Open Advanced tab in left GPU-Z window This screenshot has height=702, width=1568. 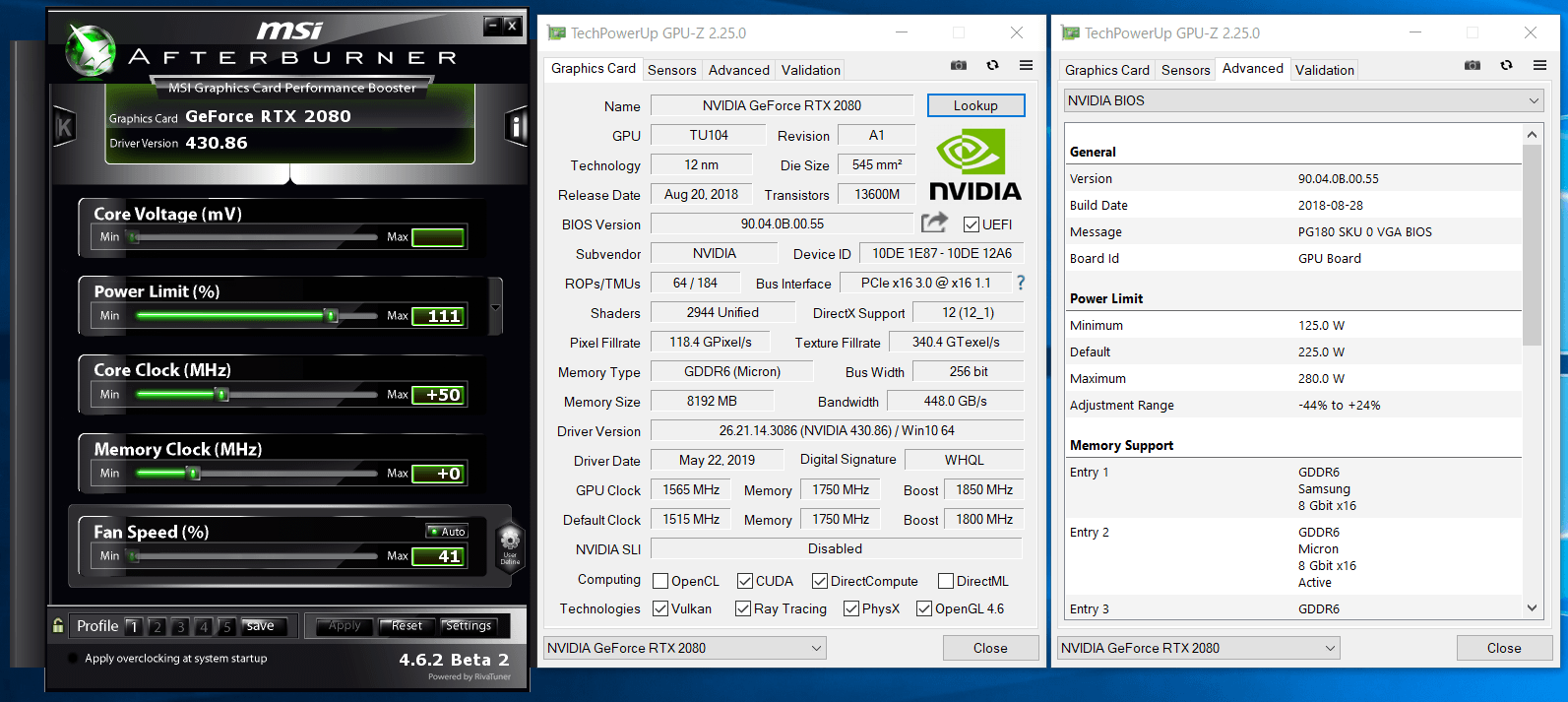pos(739,70)
